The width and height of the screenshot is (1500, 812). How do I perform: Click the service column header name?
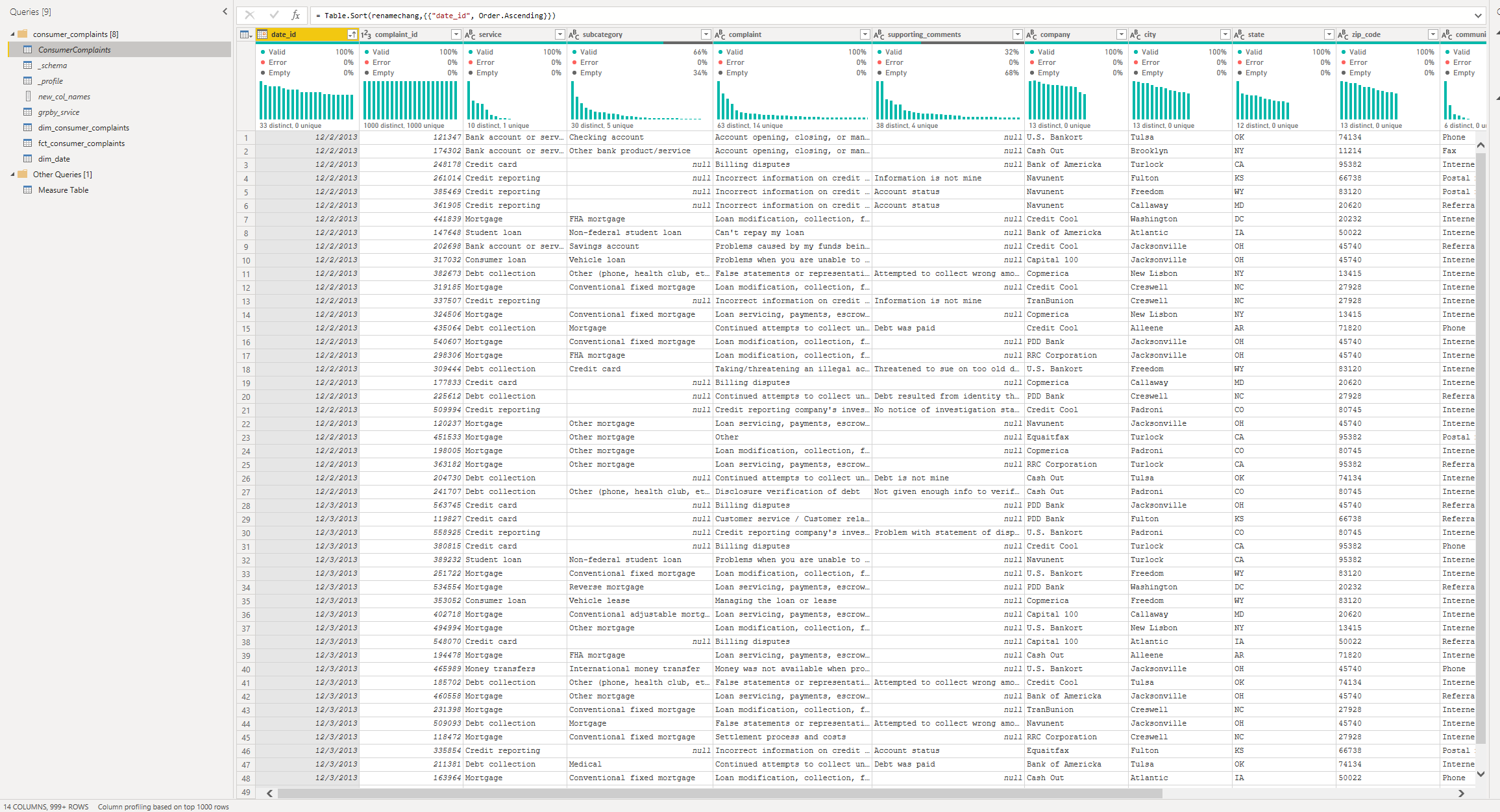pos(490,34)
